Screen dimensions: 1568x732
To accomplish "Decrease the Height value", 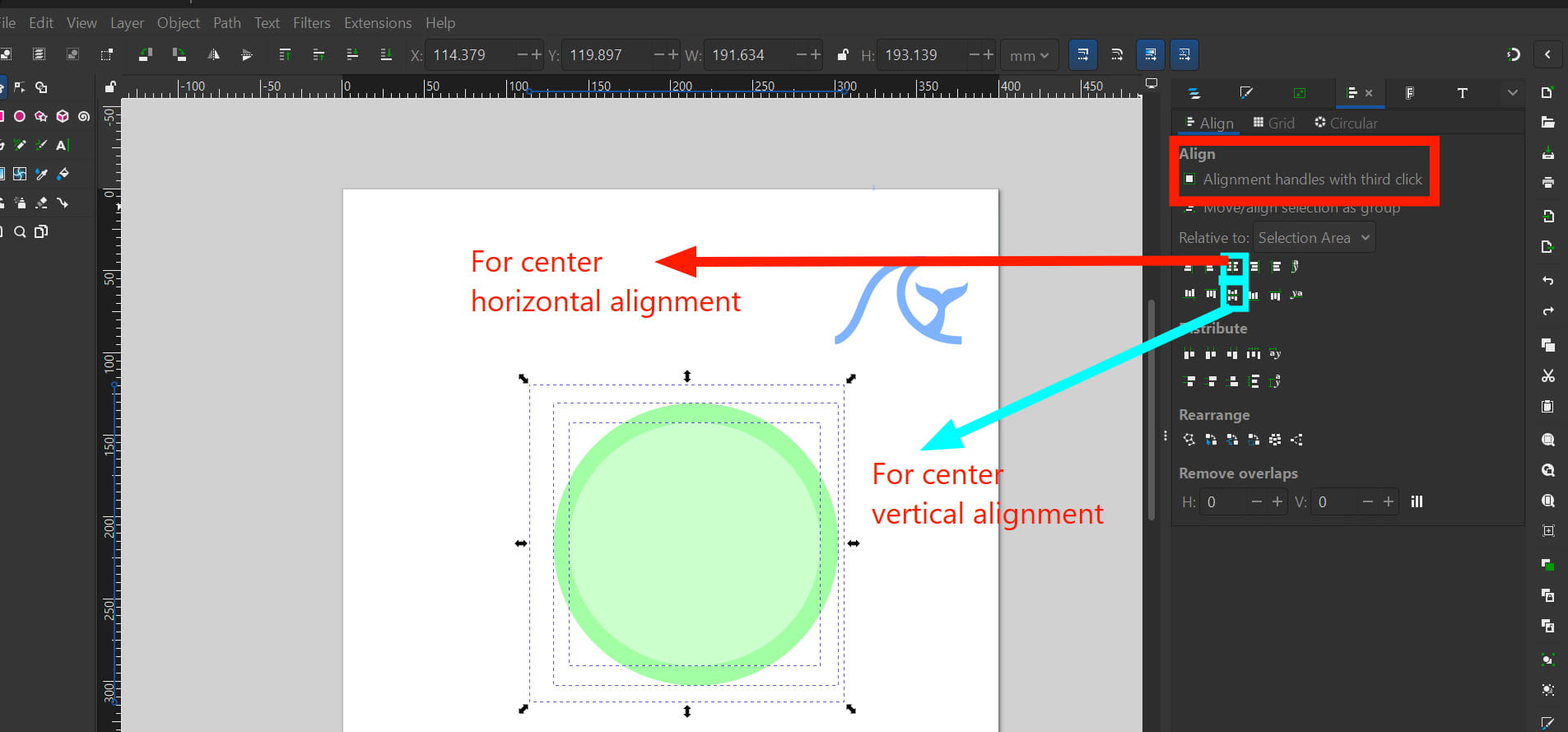I will point(974,55).
